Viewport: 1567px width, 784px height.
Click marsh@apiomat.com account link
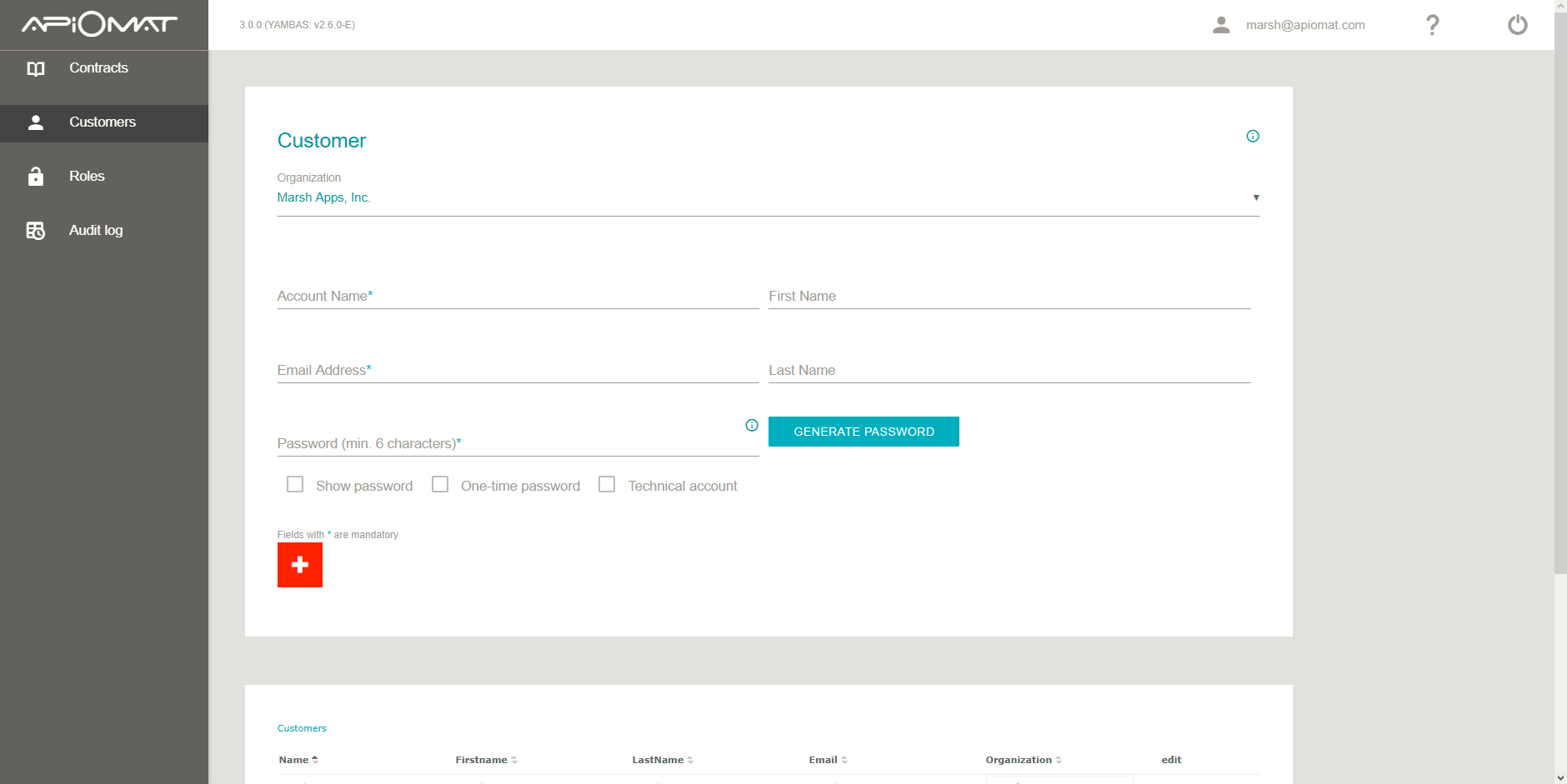coord(1305,25)
